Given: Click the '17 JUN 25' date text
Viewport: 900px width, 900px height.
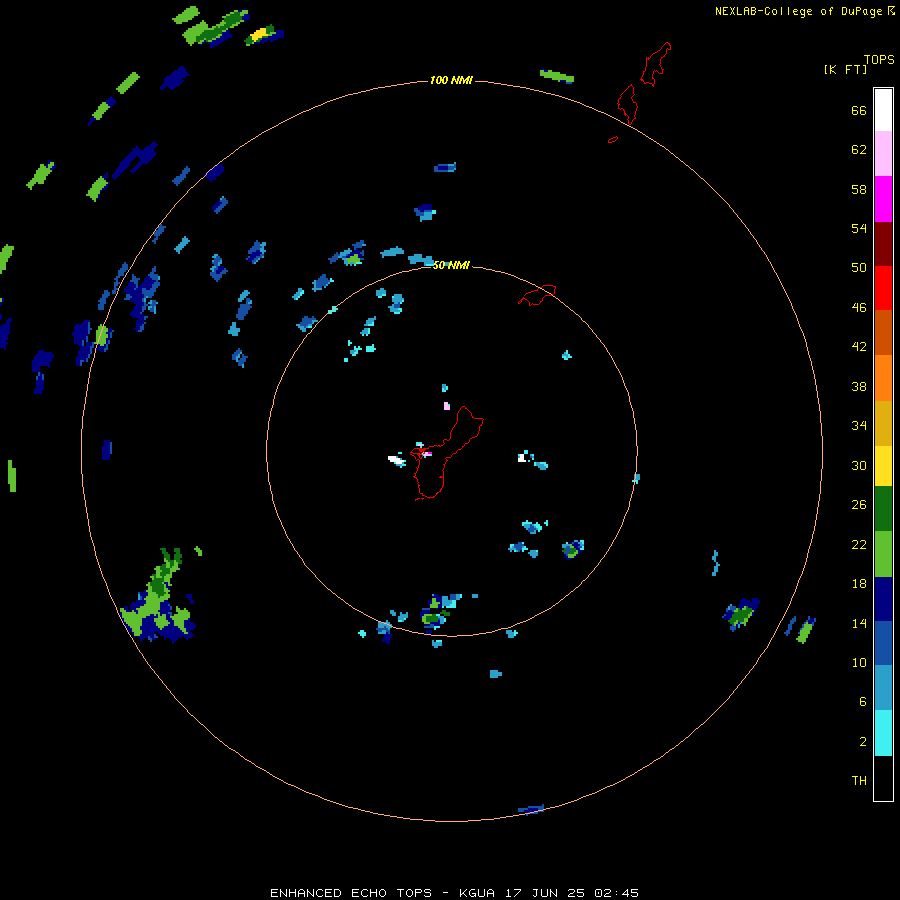Looking at the screenshot, I should [x=545, y=893].
